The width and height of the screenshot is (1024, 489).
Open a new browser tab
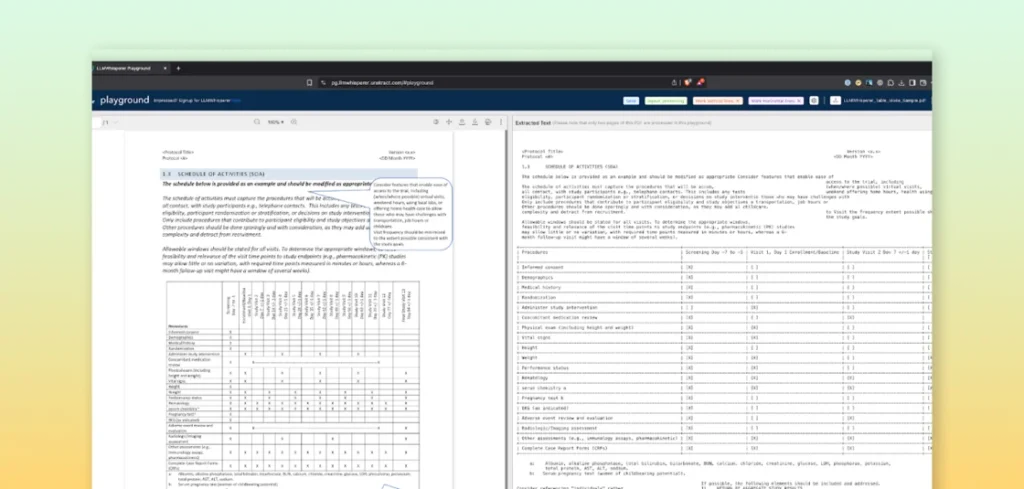click(178, 68)
